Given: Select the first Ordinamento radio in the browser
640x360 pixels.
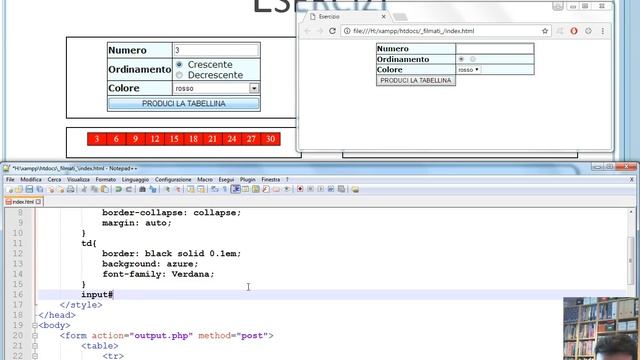Looking at the screenshot, I should pos(461,59).
